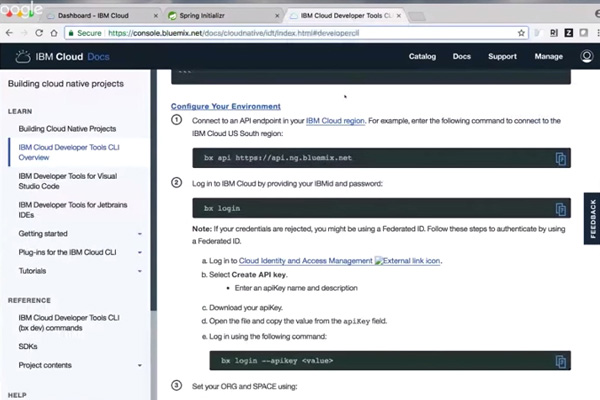600x400 pixels.
Task: Reload the page with the refresh icon
Action: click(x=39, y=33)
